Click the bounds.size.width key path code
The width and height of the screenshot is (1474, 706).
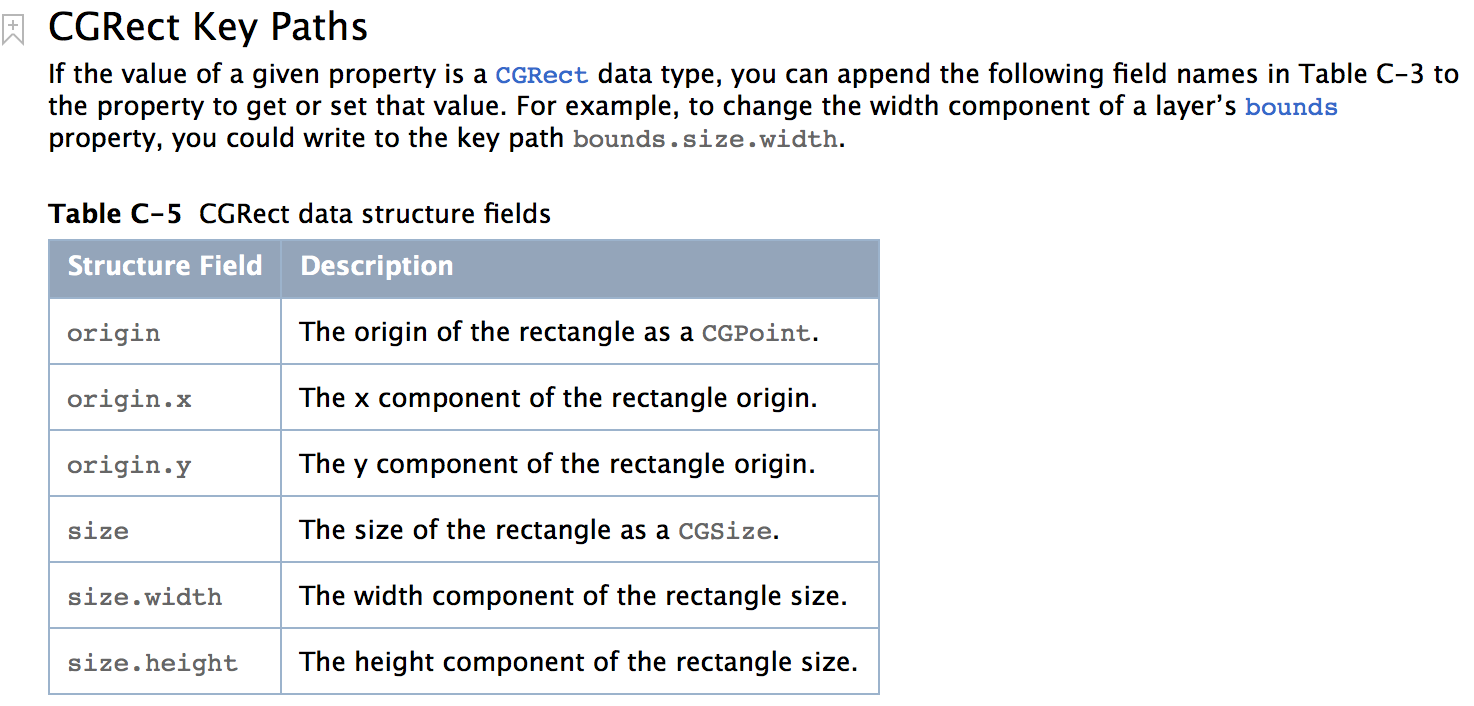coord(706,140)
